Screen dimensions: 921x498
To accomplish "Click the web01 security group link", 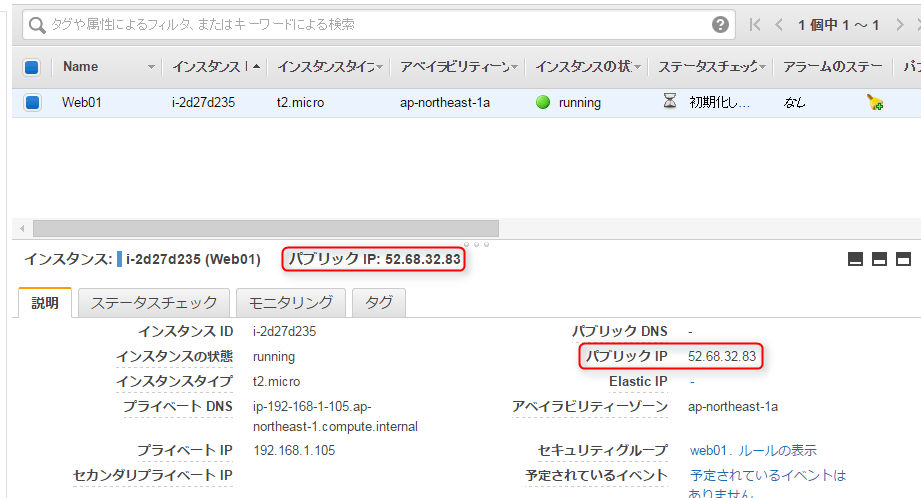I will [711, 450].
